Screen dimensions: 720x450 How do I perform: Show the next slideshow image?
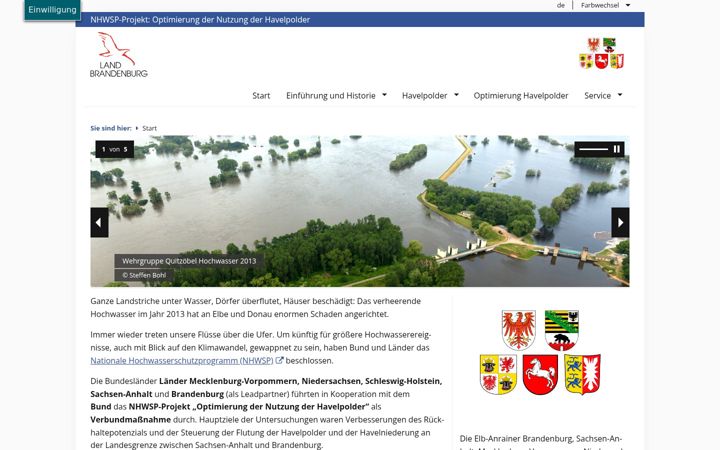pos(620,222)
